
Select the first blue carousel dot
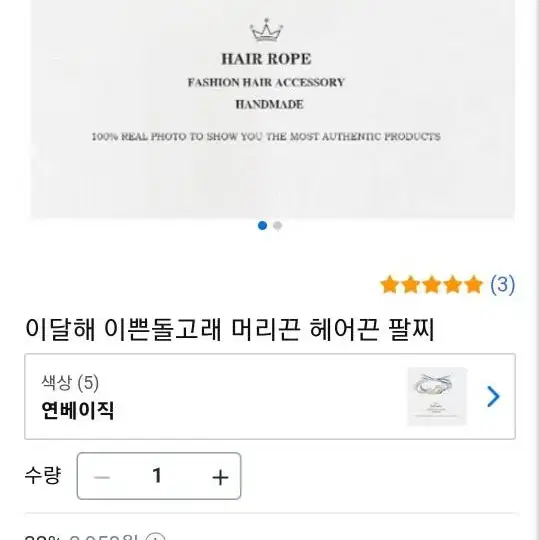coord(262,226)
